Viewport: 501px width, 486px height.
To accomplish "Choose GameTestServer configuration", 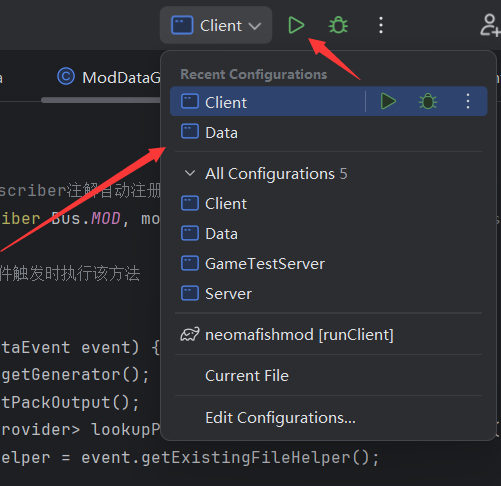I will (x=329, y=264).
